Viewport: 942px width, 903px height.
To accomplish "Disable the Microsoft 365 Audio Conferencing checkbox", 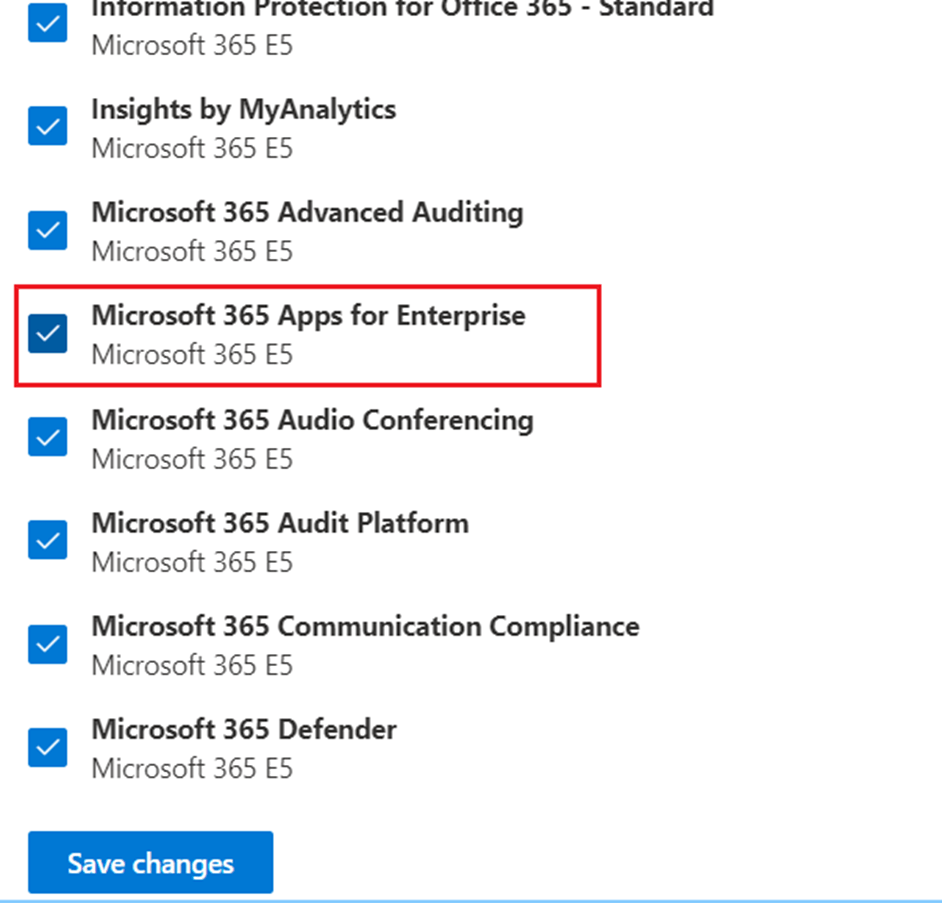I will [47, 437].
